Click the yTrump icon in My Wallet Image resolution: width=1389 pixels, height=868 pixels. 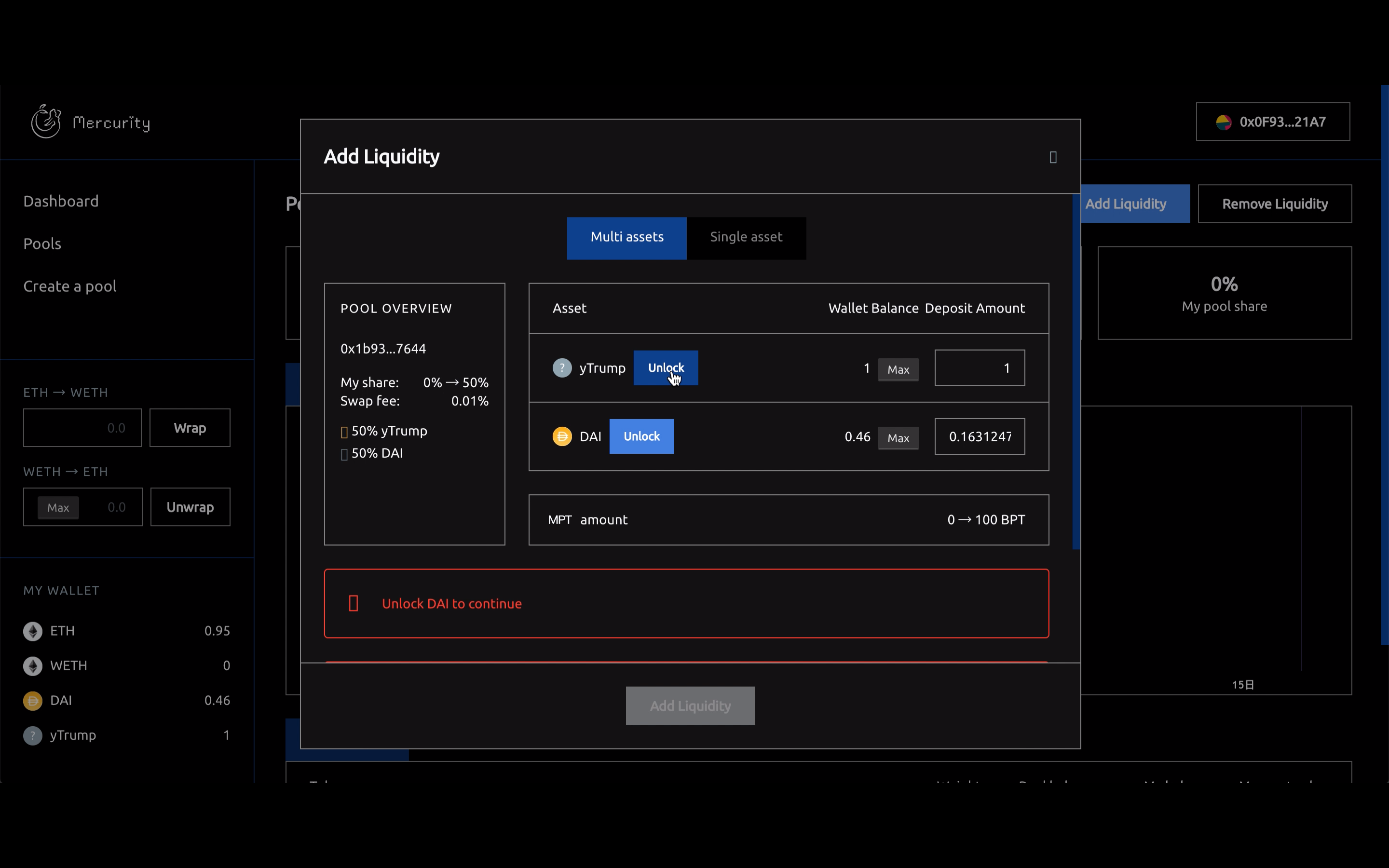(x=33, y=735)
